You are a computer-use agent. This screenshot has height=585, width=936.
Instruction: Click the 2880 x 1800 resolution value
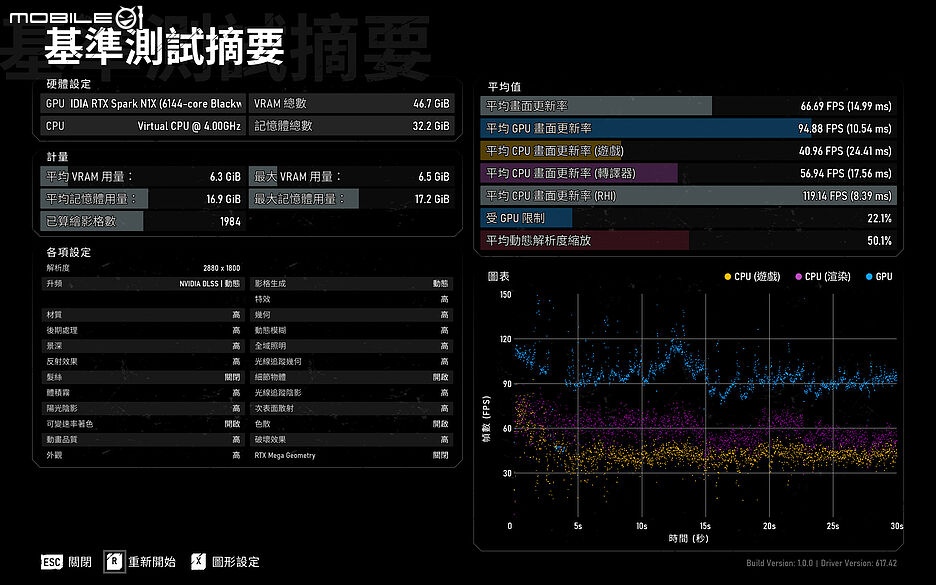221,268
